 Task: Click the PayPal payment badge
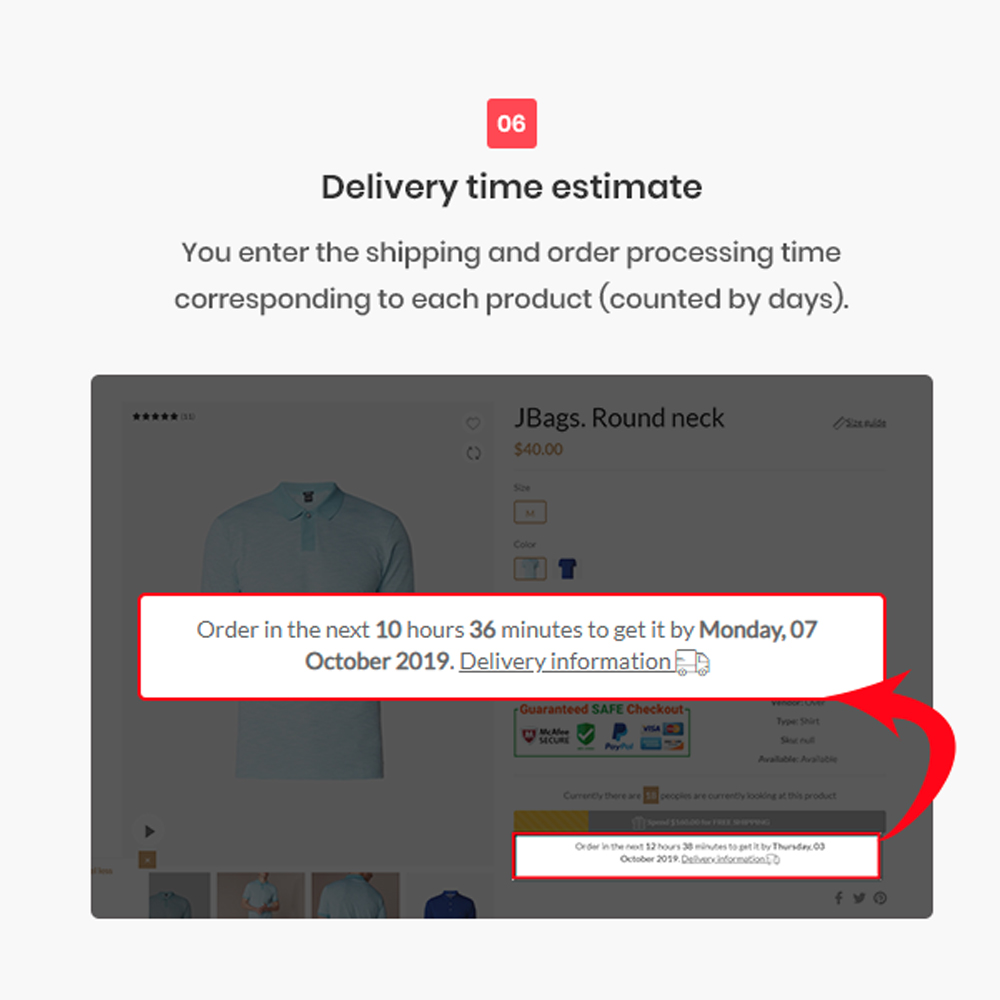619,737
